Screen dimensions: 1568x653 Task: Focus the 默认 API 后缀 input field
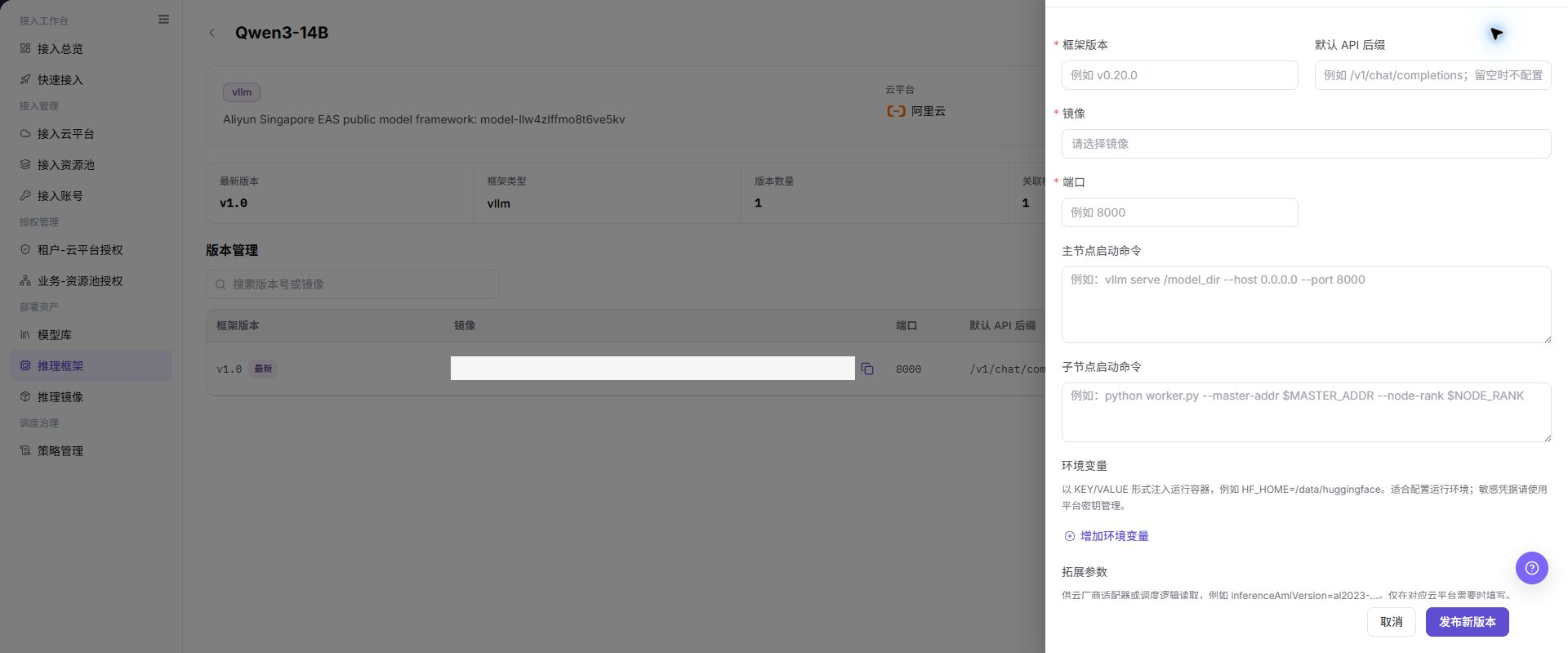click(1433, 75)
